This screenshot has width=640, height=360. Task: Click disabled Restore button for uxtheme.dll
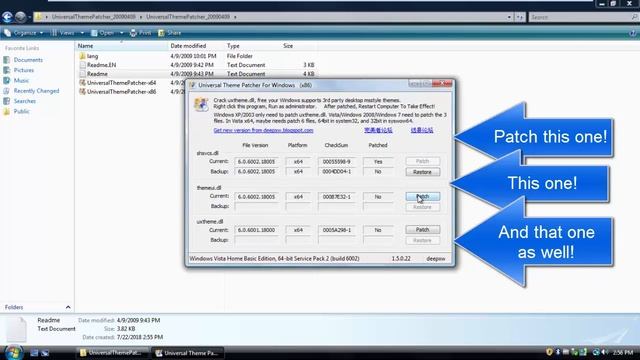point(422,240)
